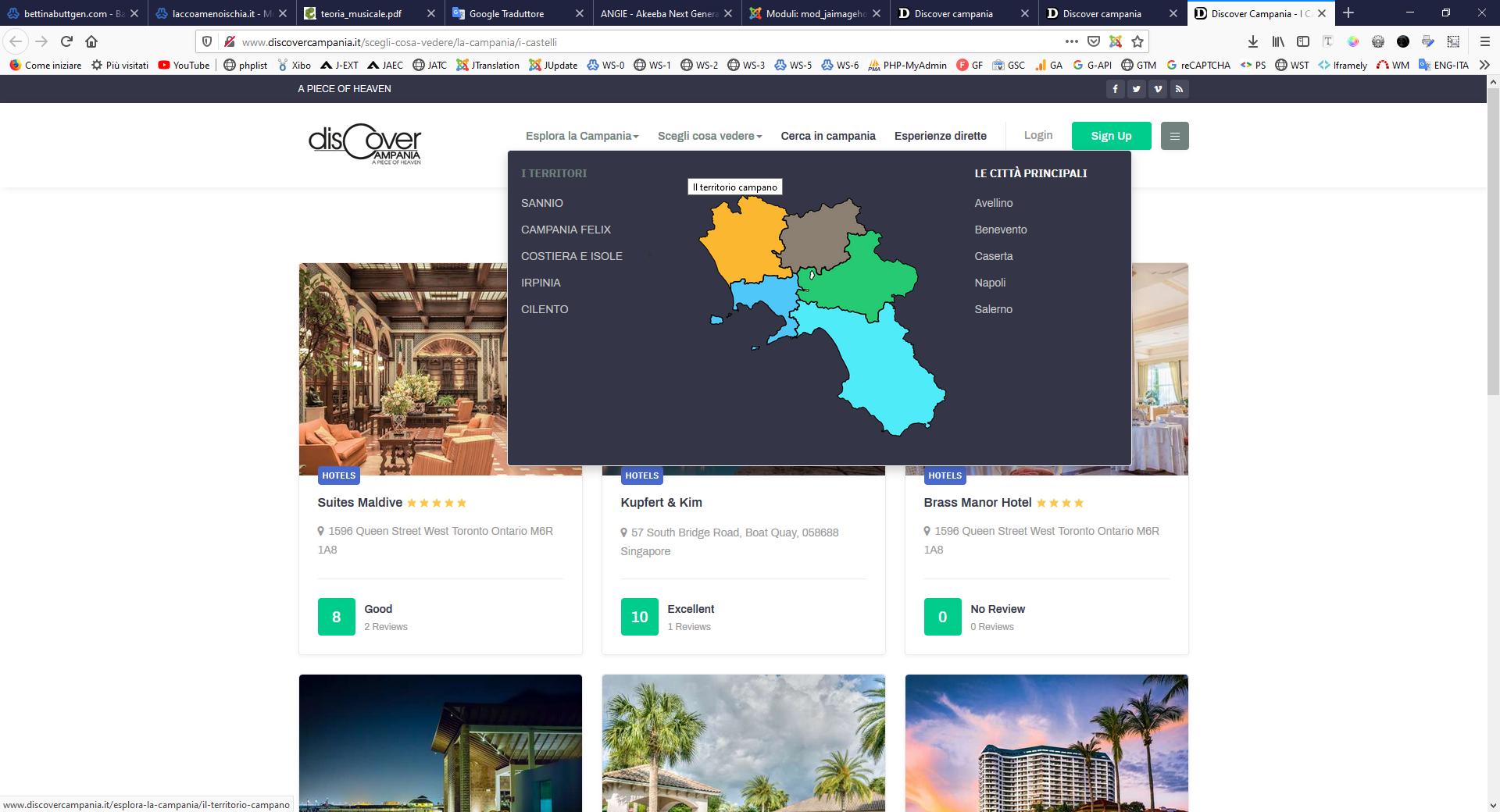Open tracking protection shield panel

[x=207, y=41]
